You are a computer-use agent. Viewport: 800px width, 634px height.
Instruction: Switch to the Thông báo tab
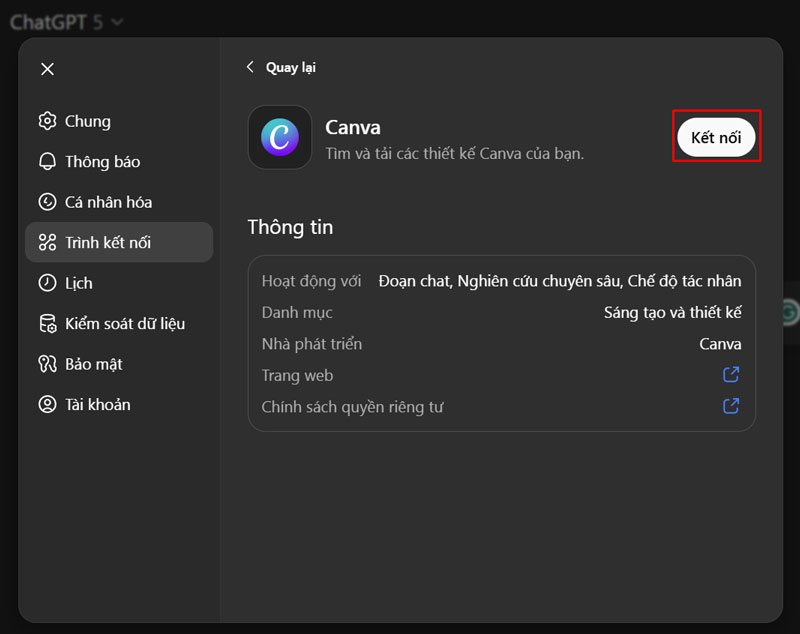click(102, 162)
